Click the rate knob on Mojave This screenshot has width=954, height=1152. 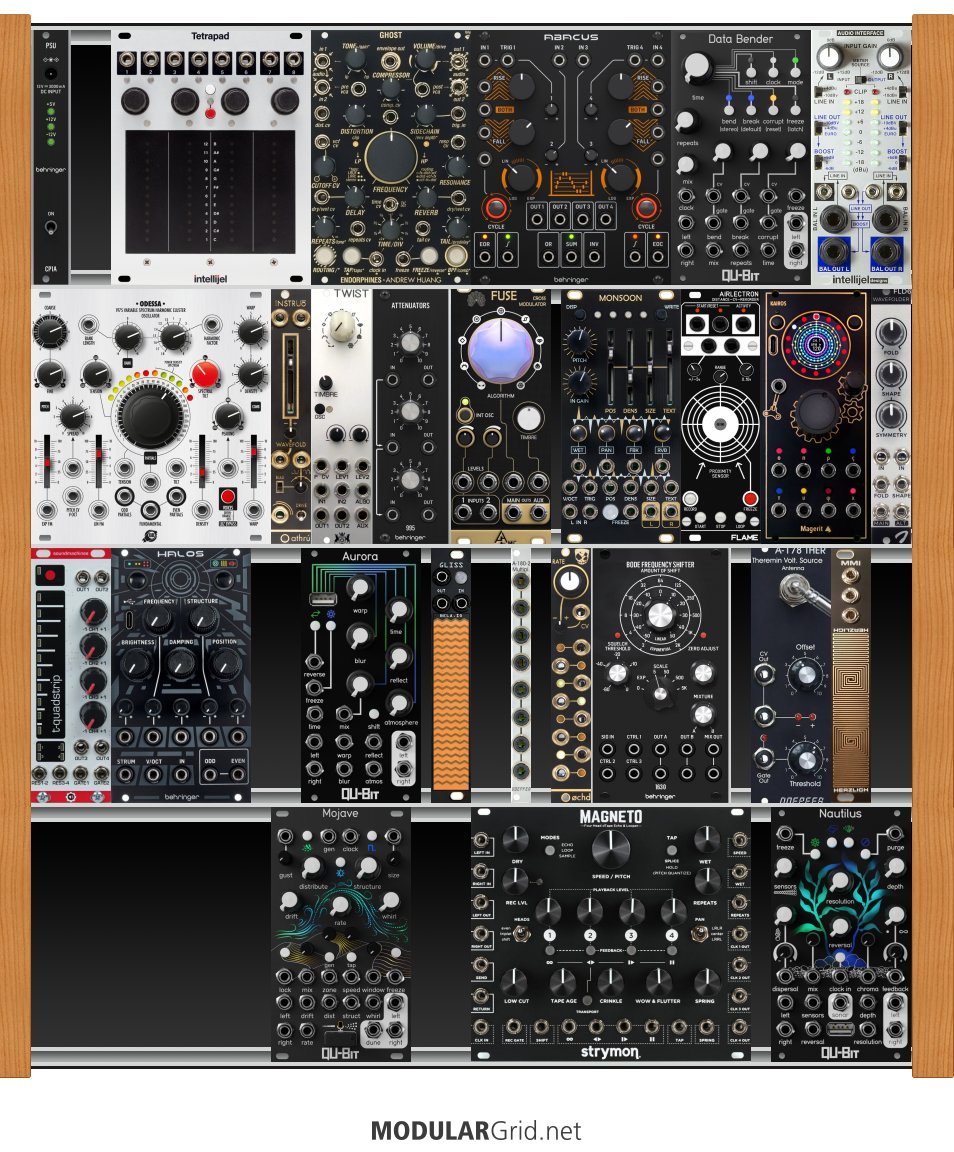coord(339,905)
